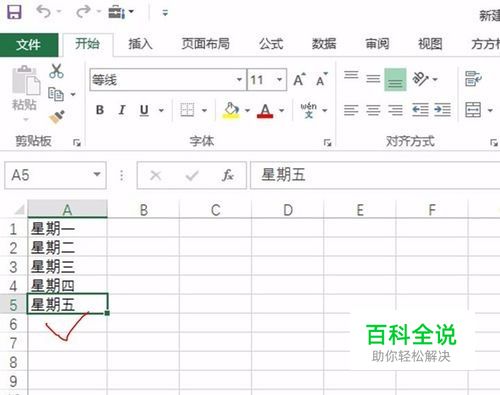Click the briefcase icon in quick access toolbar
The width and height of the screenshot is (500, 395).
coord(117,13)
